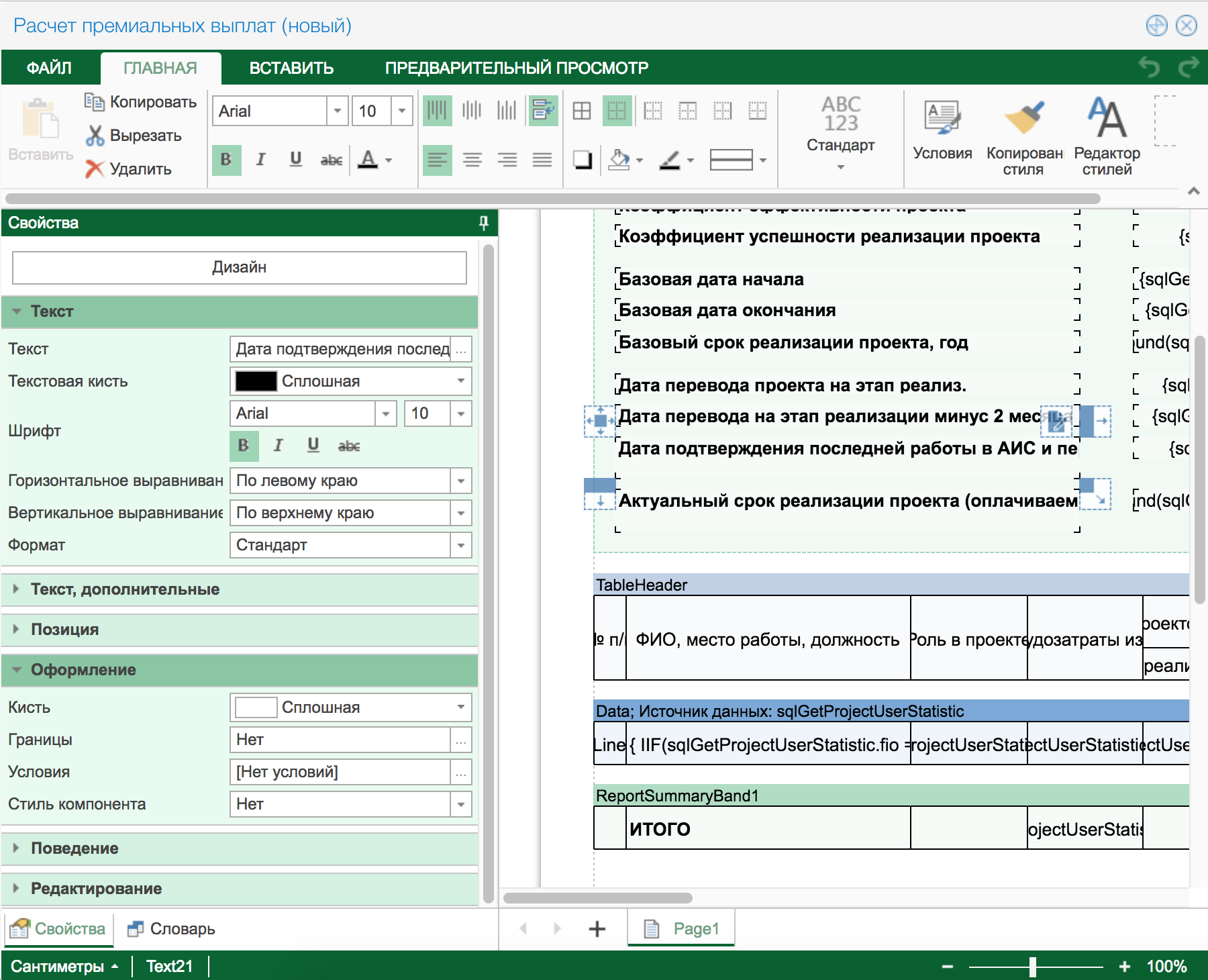
Task: Click the Дизайн button
Action: coord(239,267)
